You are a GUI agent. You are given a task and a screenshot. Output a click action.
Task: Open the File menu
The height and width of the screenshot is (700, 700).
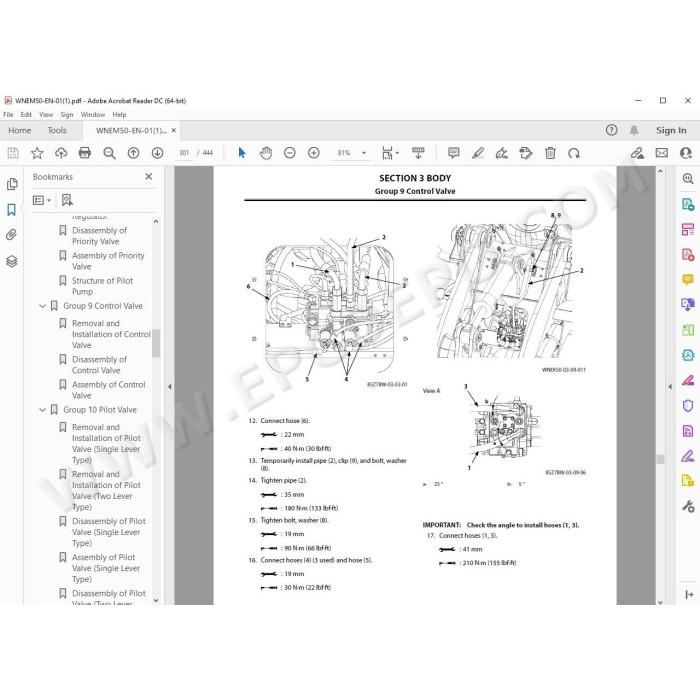click(x=8, y=115)
